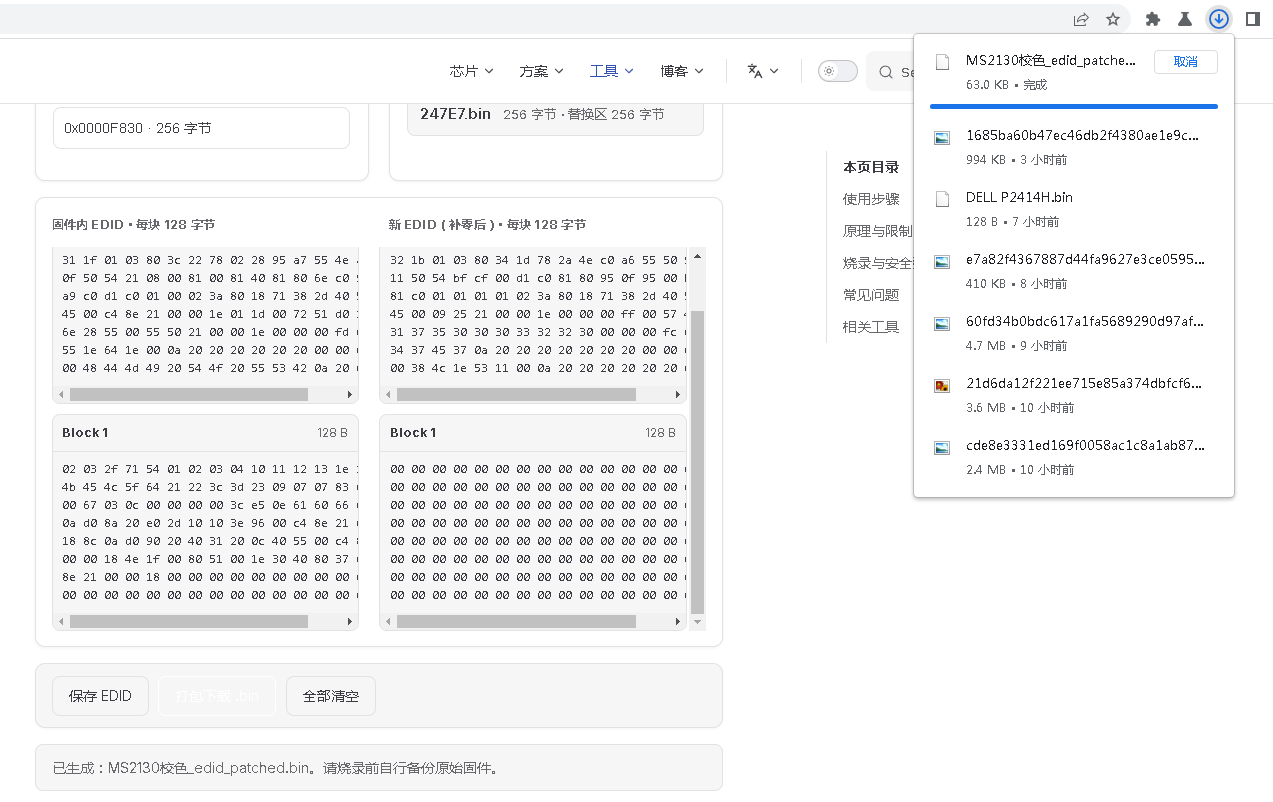Toggle the browser downloads icon
The image size is (1273, 802).
pyautogui.click(x=1219, y=19)
